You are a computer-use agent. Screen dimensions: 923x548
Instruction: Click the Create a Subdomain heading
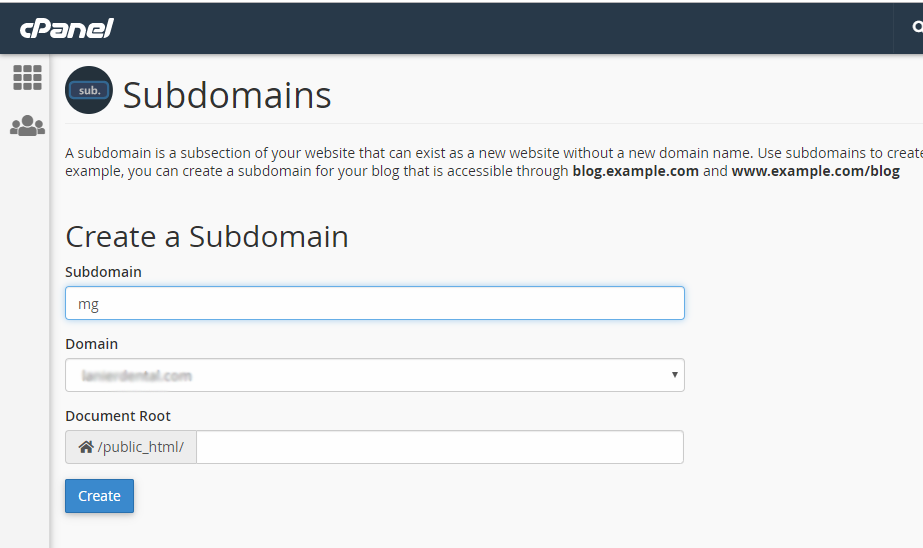pos(207,237)
